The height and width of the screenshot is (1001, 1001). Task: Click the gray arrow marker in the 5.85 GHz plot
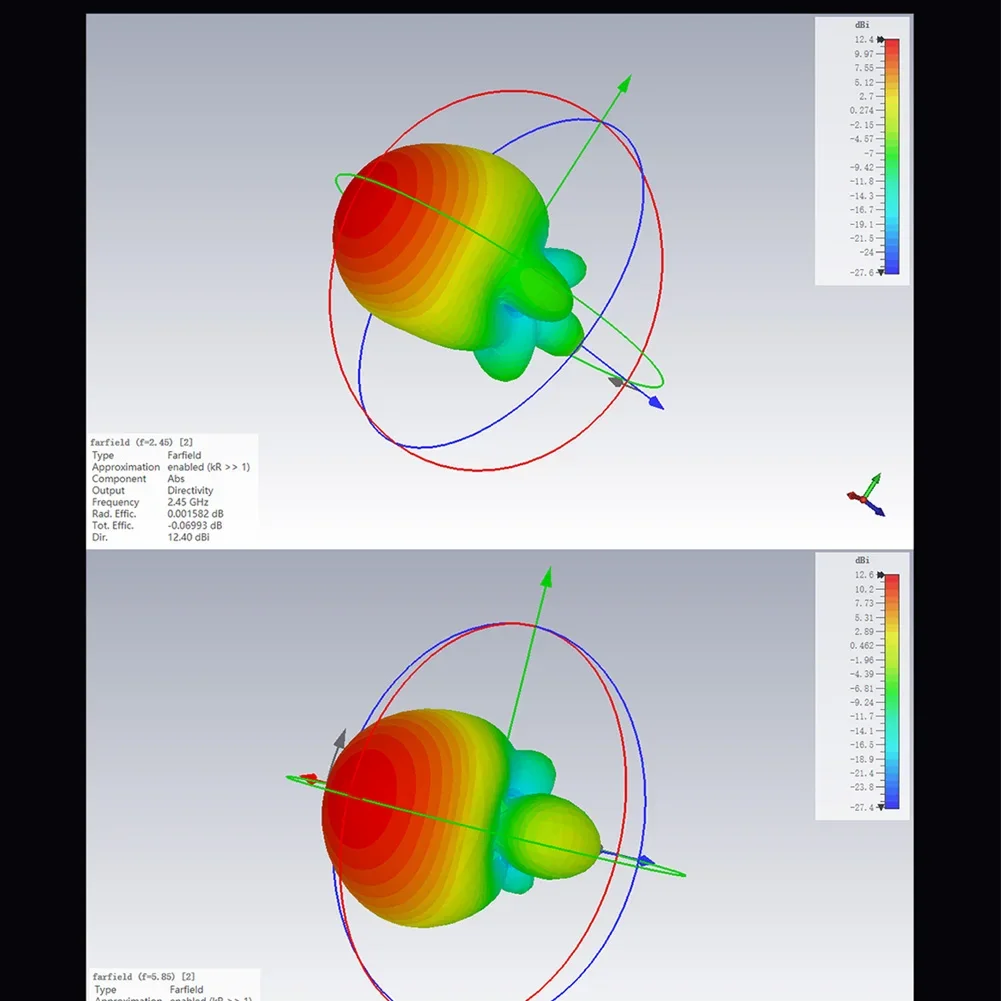pos(340,739)
